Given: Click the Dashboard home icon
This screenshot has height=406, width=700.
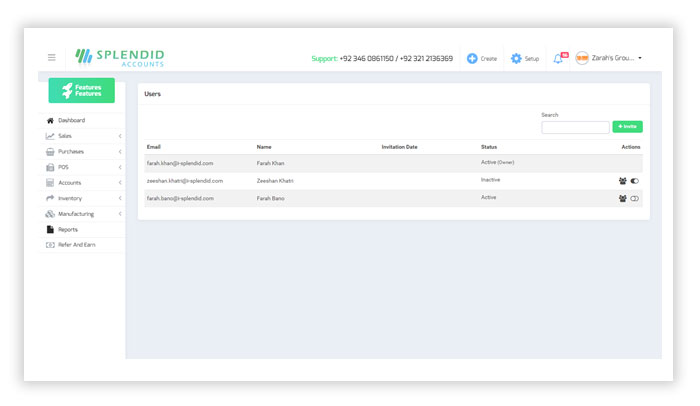Looking at the screenshot, I should coord(50,121).
